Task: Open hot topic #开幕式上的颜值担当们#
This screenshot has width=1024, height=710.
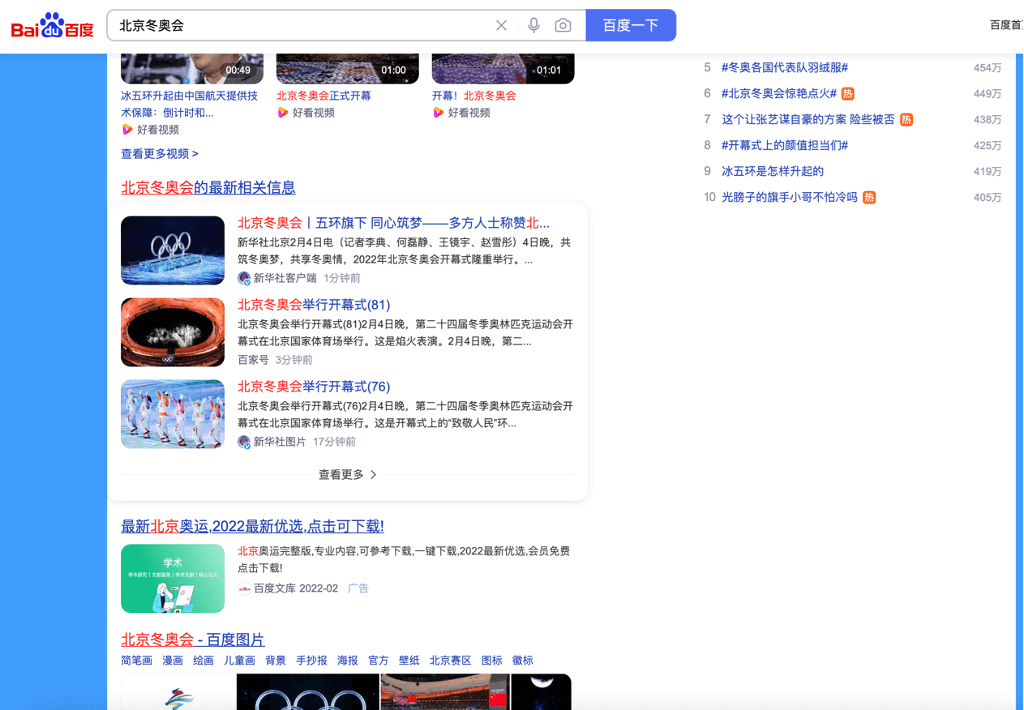Action: pyautogui.click(x=784, y=145)
